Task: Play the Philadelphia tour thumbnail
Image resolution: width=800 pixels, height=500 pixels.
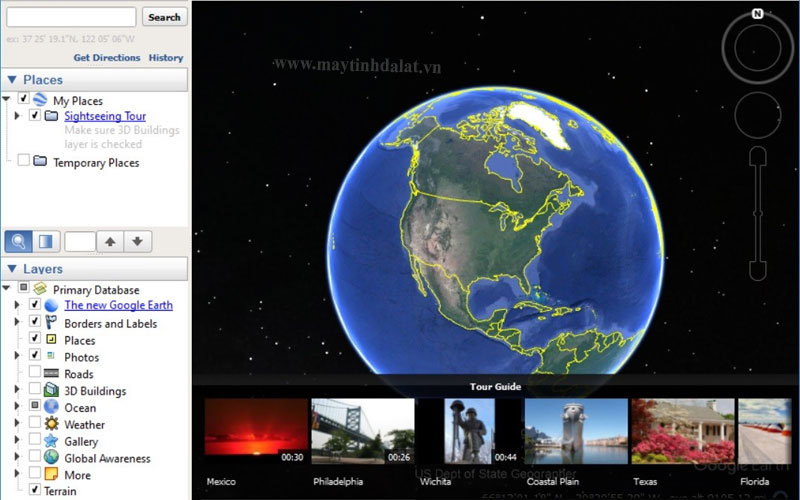Action: [x=363, y=431]
